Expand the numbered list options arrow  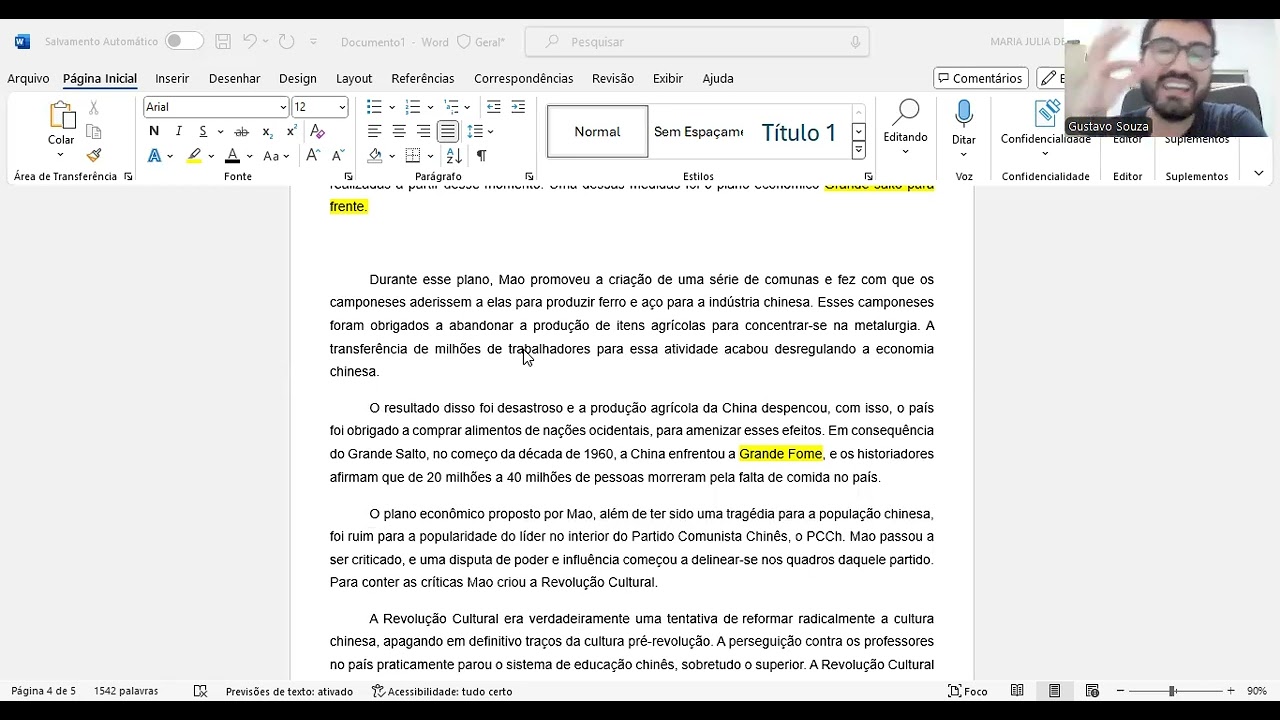pyautogui.click(x=430, y=107)
